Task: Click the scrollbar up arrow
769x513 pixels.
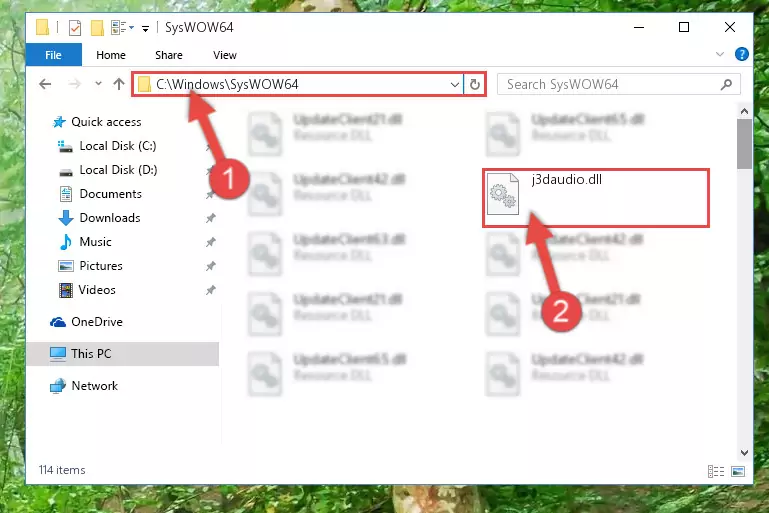Action: [x=744, y=111]
